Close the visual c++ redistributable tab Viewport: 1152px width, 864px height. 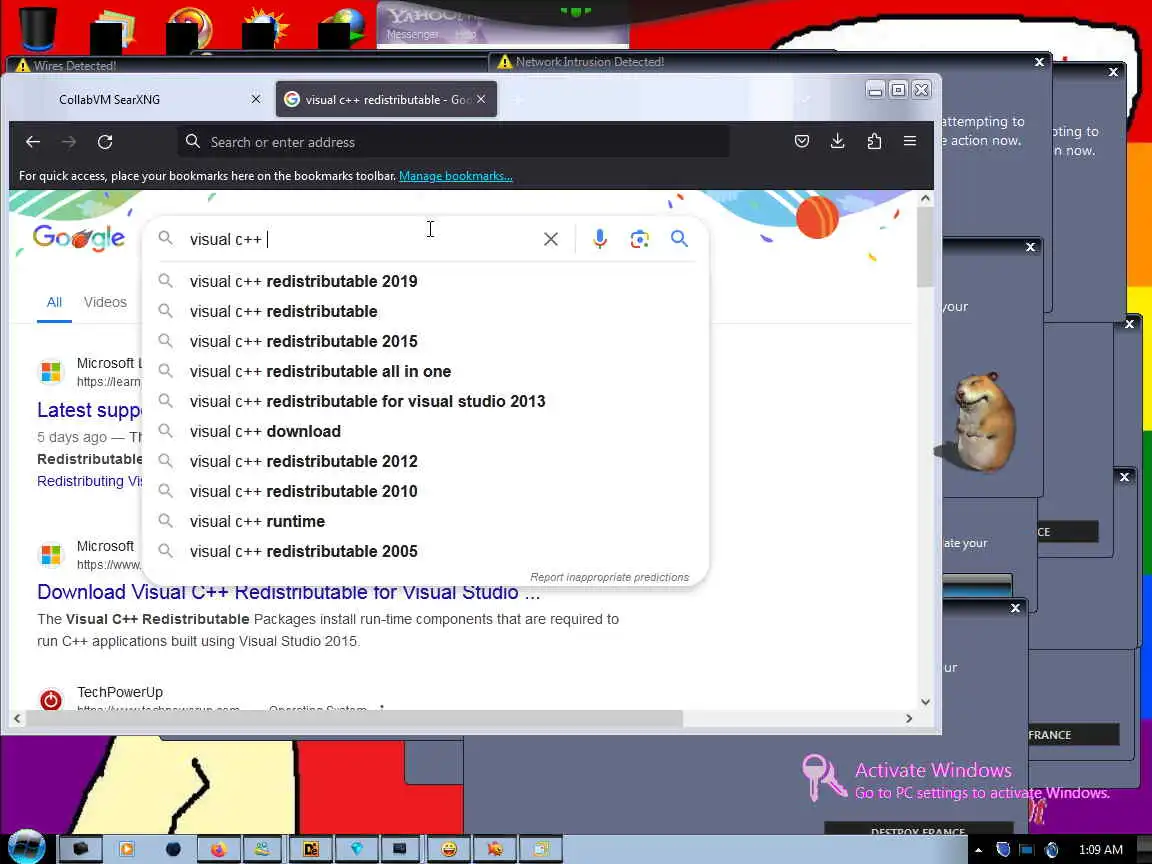point(480,98)
